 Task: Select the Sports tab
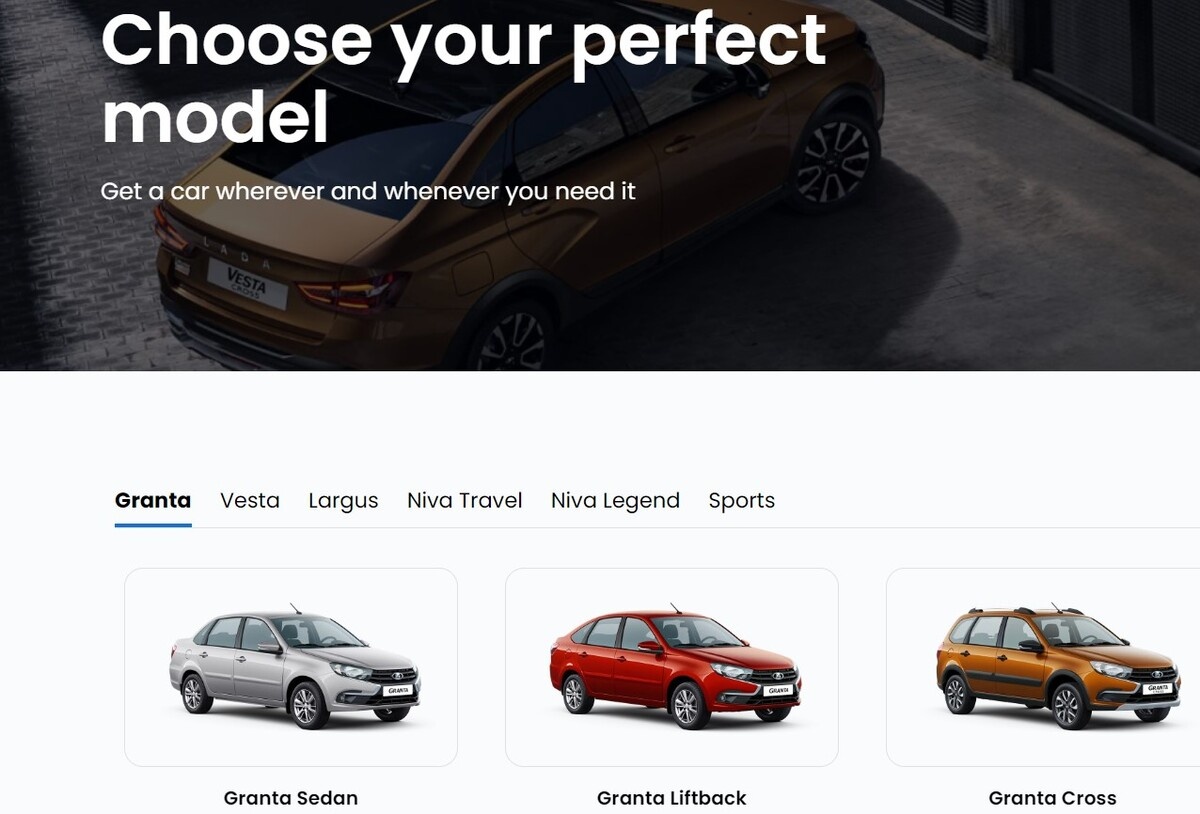pos(742,501)
